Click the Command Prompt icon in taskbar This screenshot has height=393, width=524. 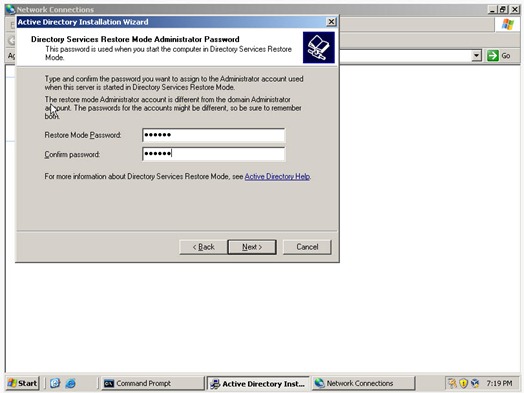[109, 383]
